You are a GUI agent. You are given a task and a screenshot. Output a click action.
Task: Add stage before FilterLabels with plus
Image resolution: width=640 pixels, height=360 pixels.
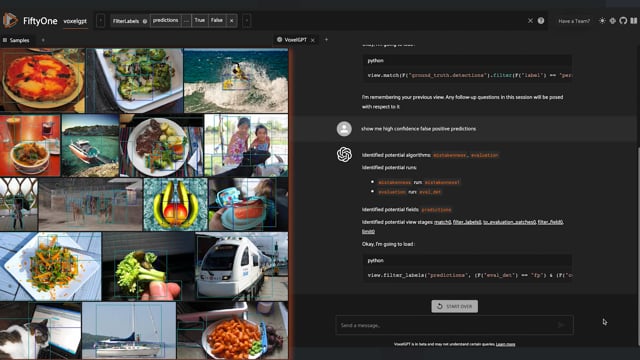[100, 21]
